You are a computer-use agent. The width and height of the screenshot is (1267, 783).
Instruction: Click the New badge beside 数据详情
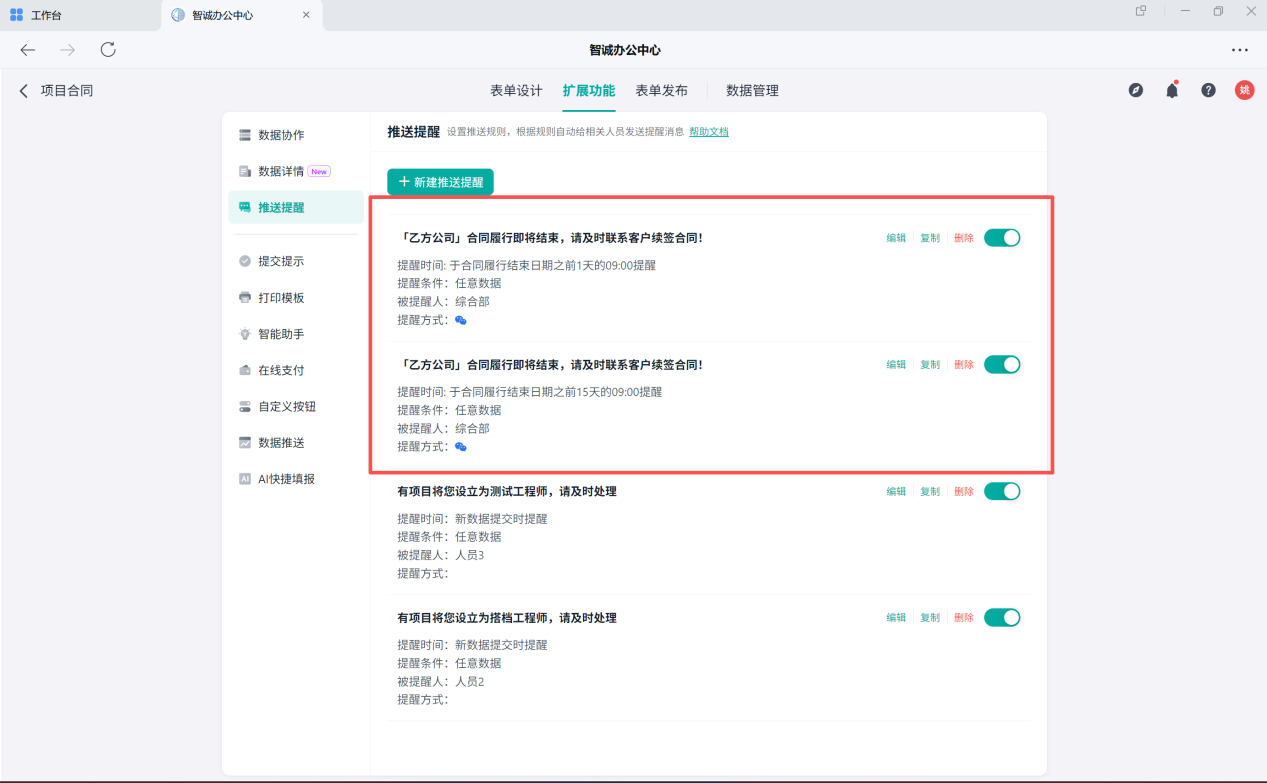click(319, 172)
